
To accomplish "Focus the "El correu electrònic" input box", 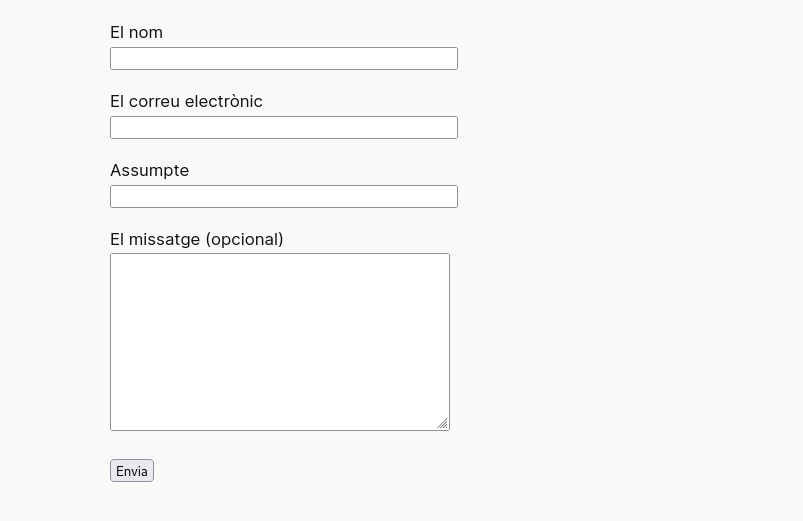I will coord(283,128).
